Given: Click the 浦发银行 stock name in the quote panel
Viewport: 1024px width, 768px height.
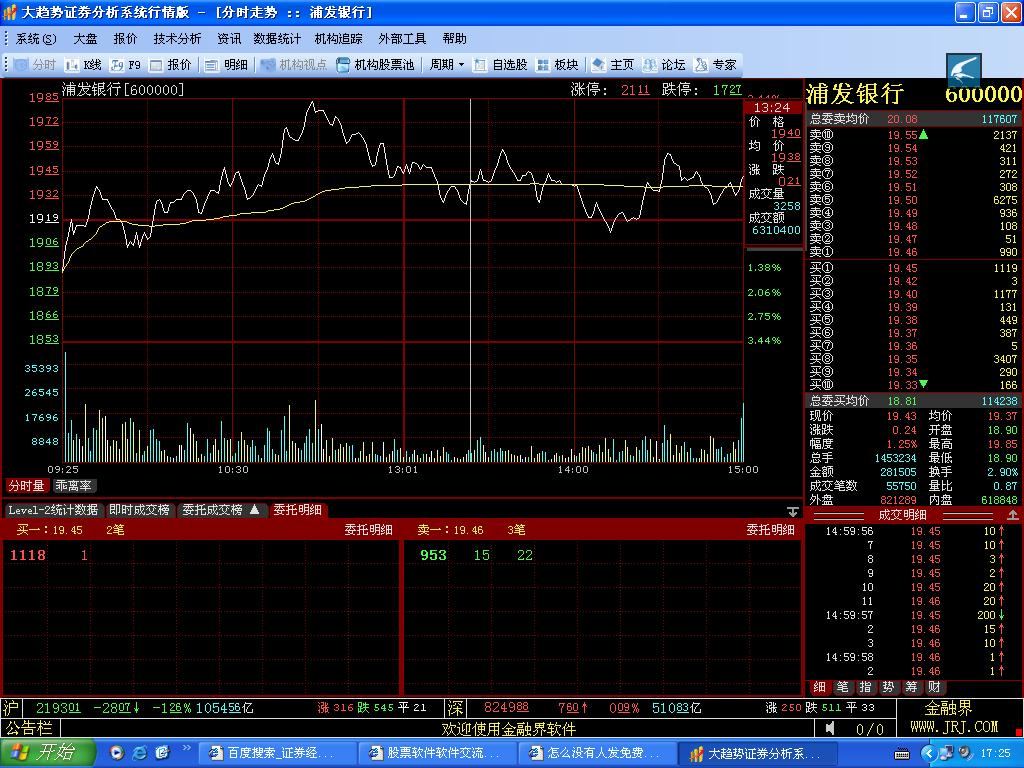Looking at the screenshot, I should point(855,94).
